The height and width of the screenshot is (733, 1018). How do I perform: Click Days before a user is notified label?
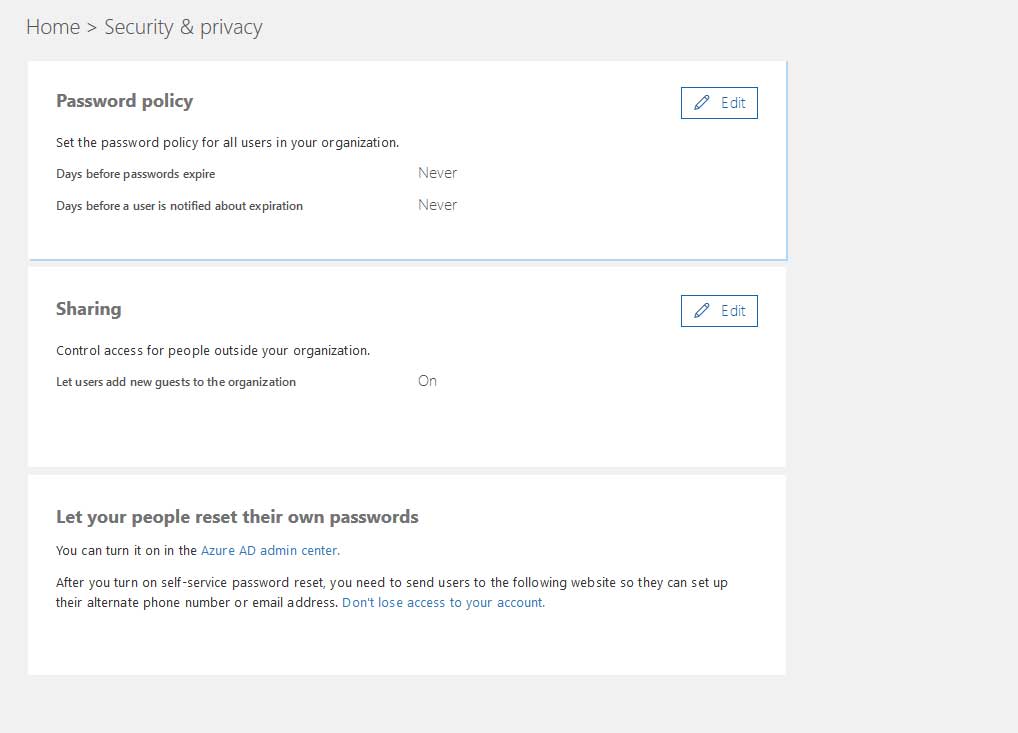point(179,206)
